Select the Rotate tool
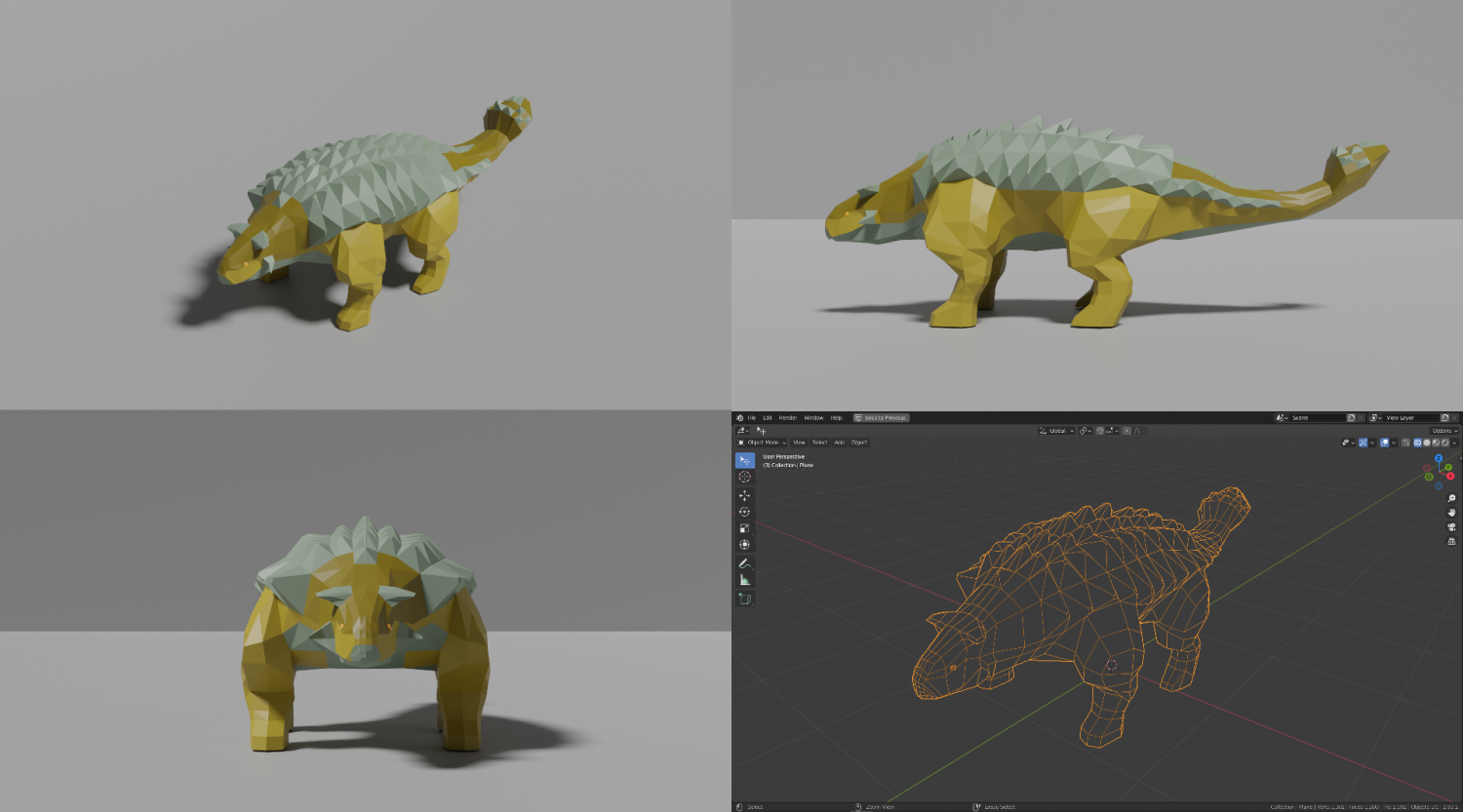 click(745, 512)
